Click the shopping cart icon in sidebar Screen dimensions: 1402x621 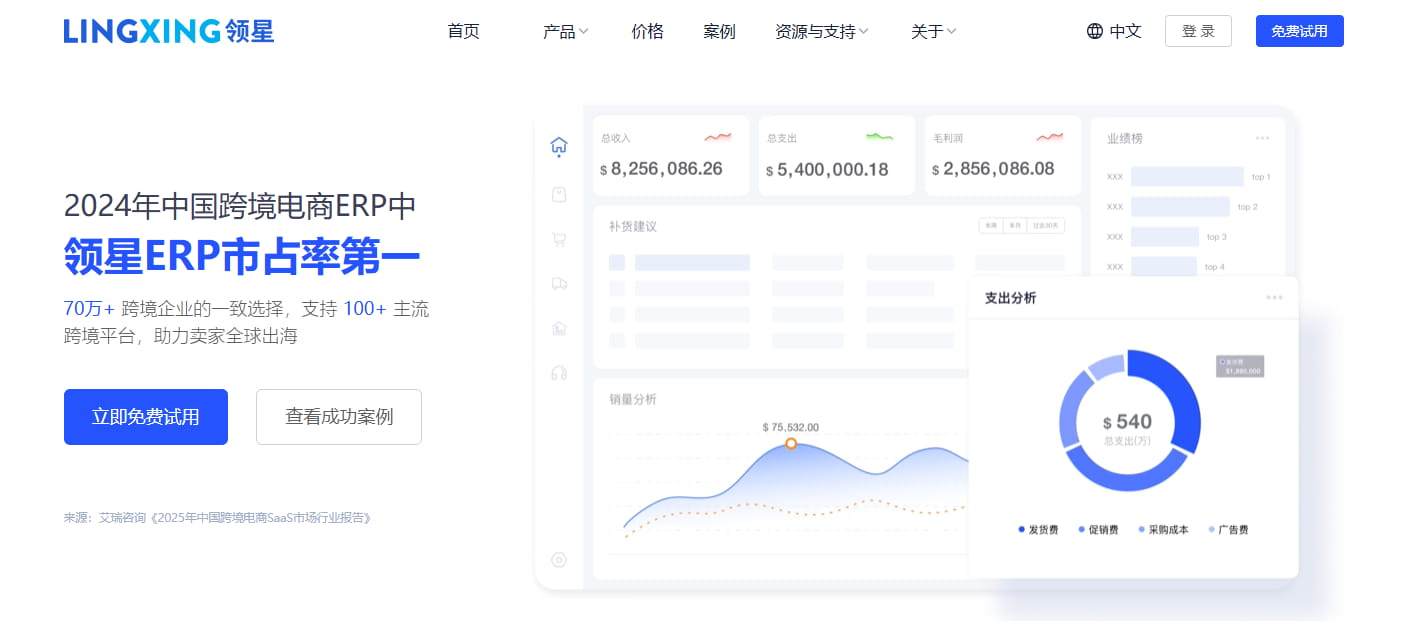(559, 239)
